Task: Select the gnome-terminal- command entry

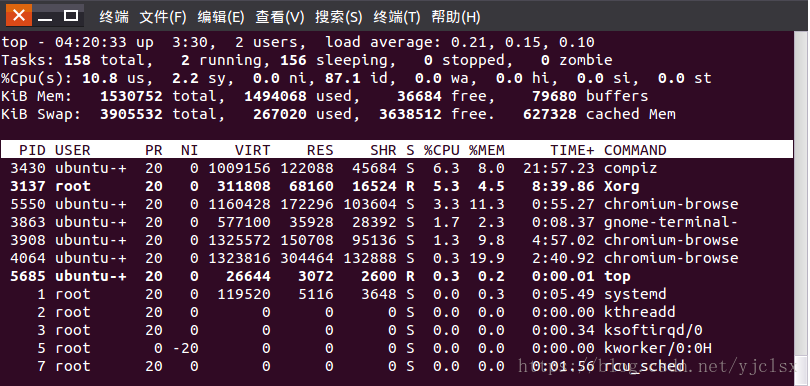Action: click(671, 222)
